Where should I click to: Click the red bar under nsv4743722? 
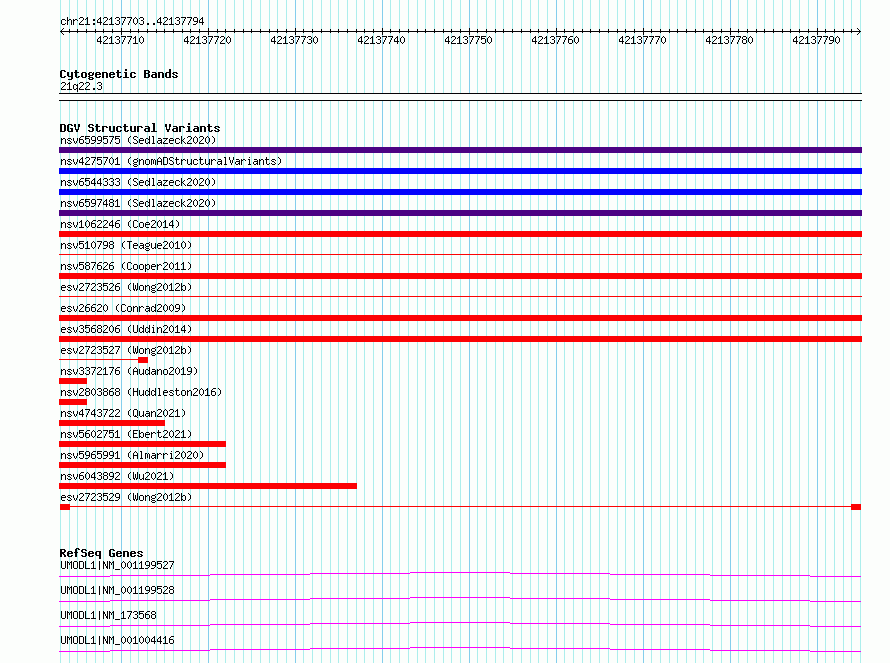point(112,423)
